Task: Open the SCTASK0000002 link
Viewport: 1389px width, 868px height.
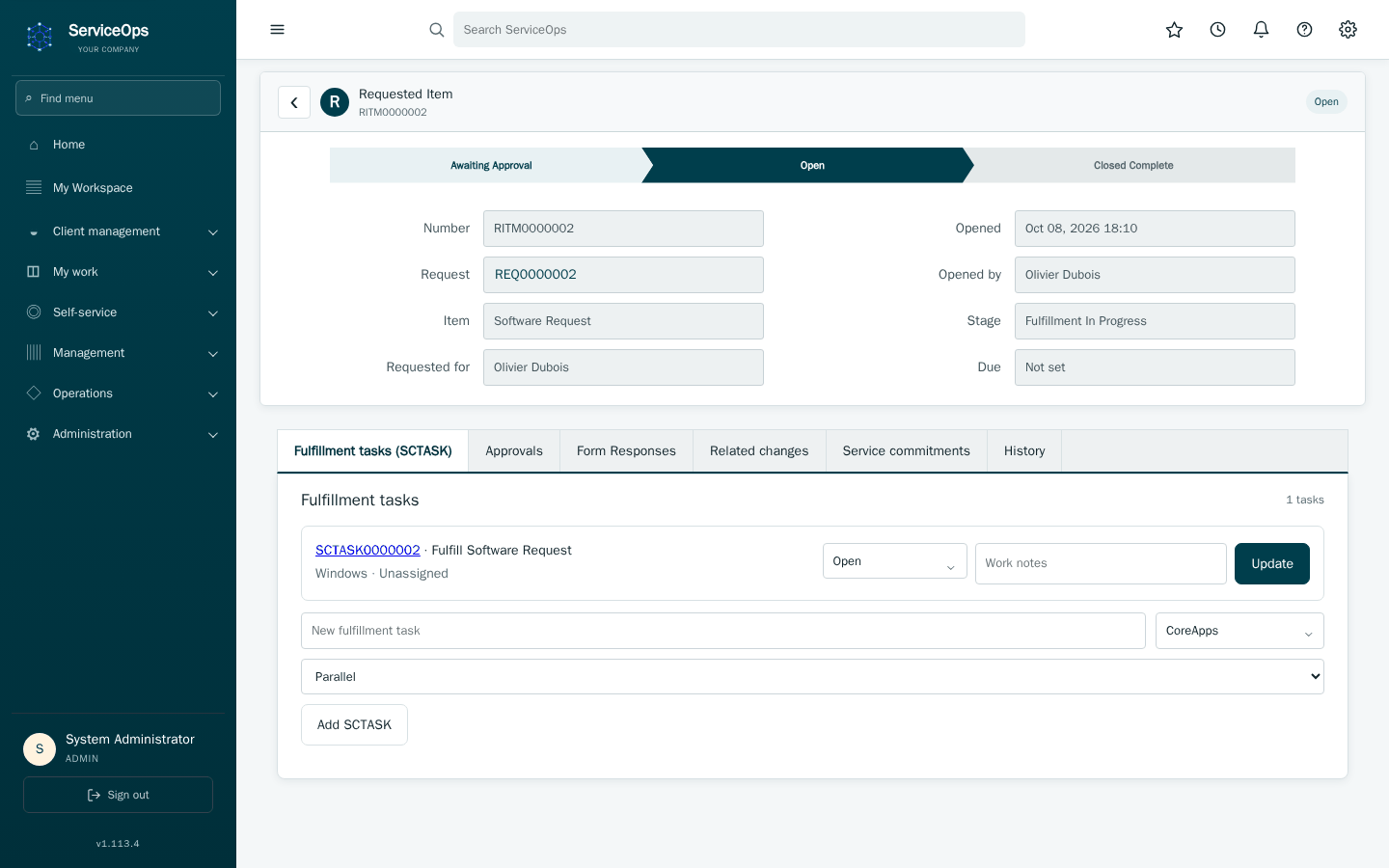Action: click(368, 550)
